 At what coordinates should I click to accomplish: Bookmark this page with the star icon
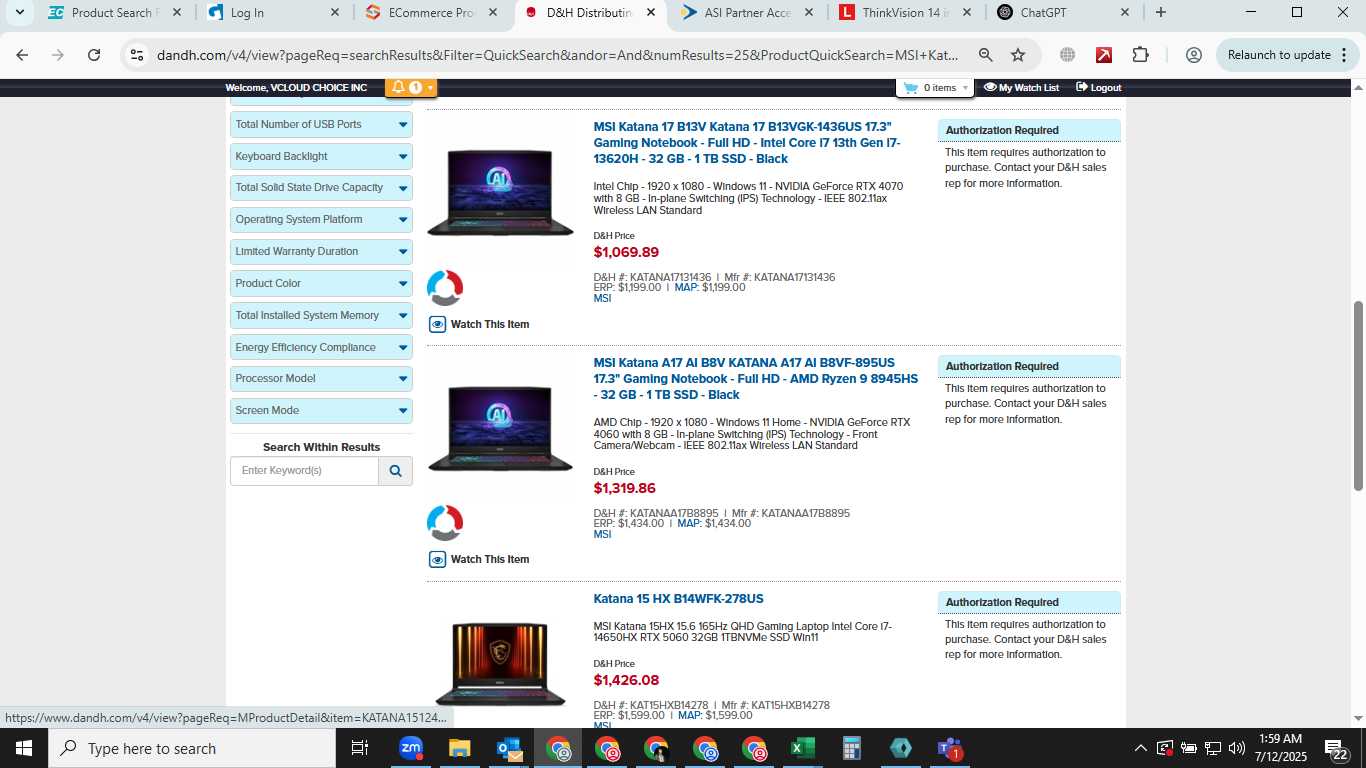point(1018,55)
